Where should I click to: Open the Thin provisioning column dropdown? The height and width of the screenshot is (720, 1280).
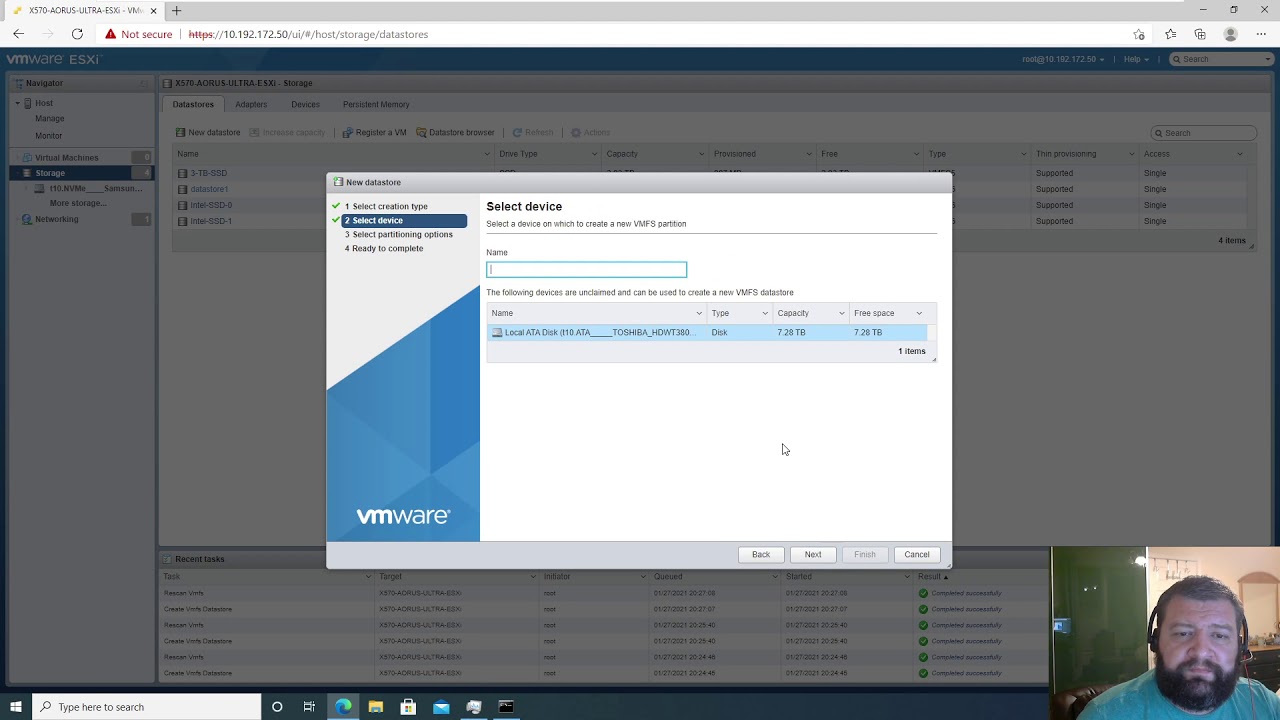coord(1131,154)
